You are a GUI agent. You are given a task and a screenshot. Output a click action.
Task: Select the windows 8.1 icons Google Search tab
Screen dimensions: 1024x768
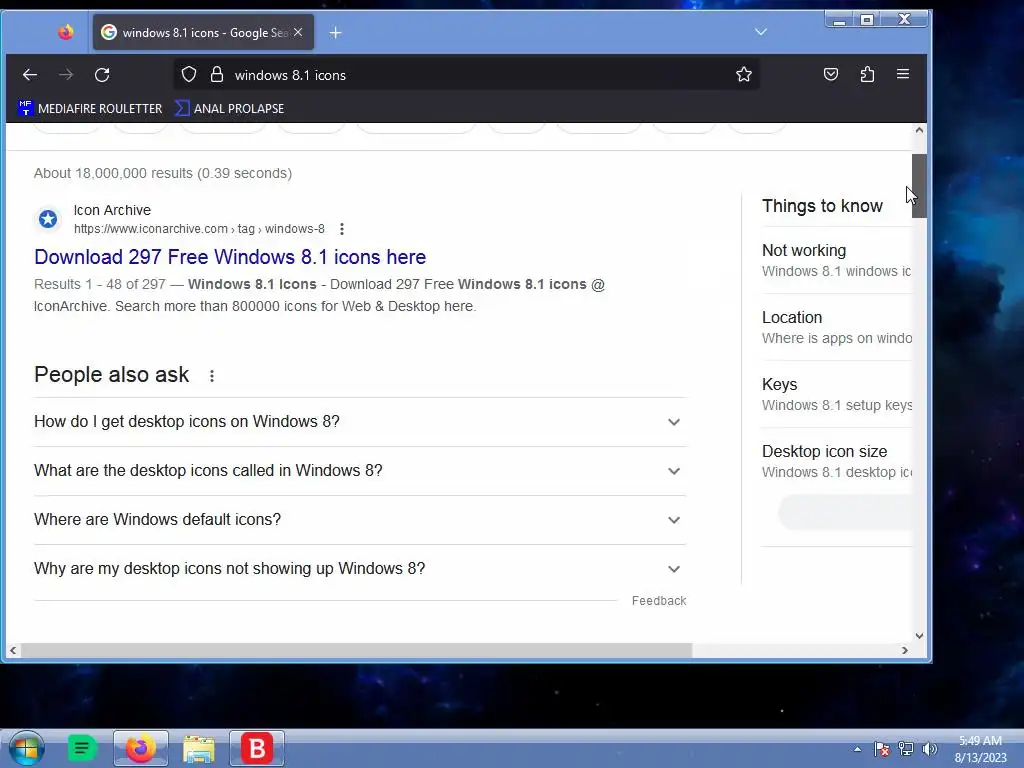click(203, 33)
